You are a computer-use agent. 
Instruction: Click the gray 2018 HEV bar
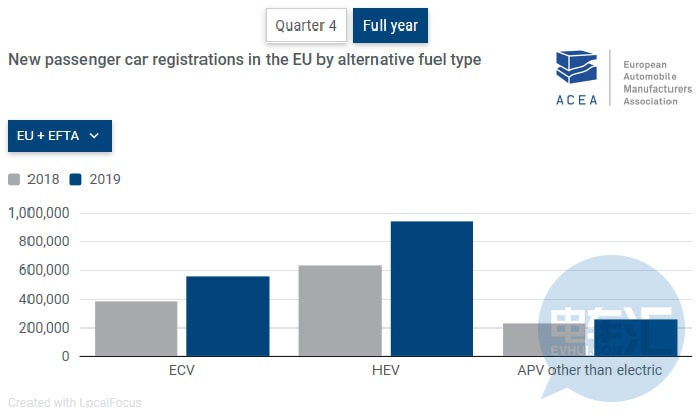(340, 310)
